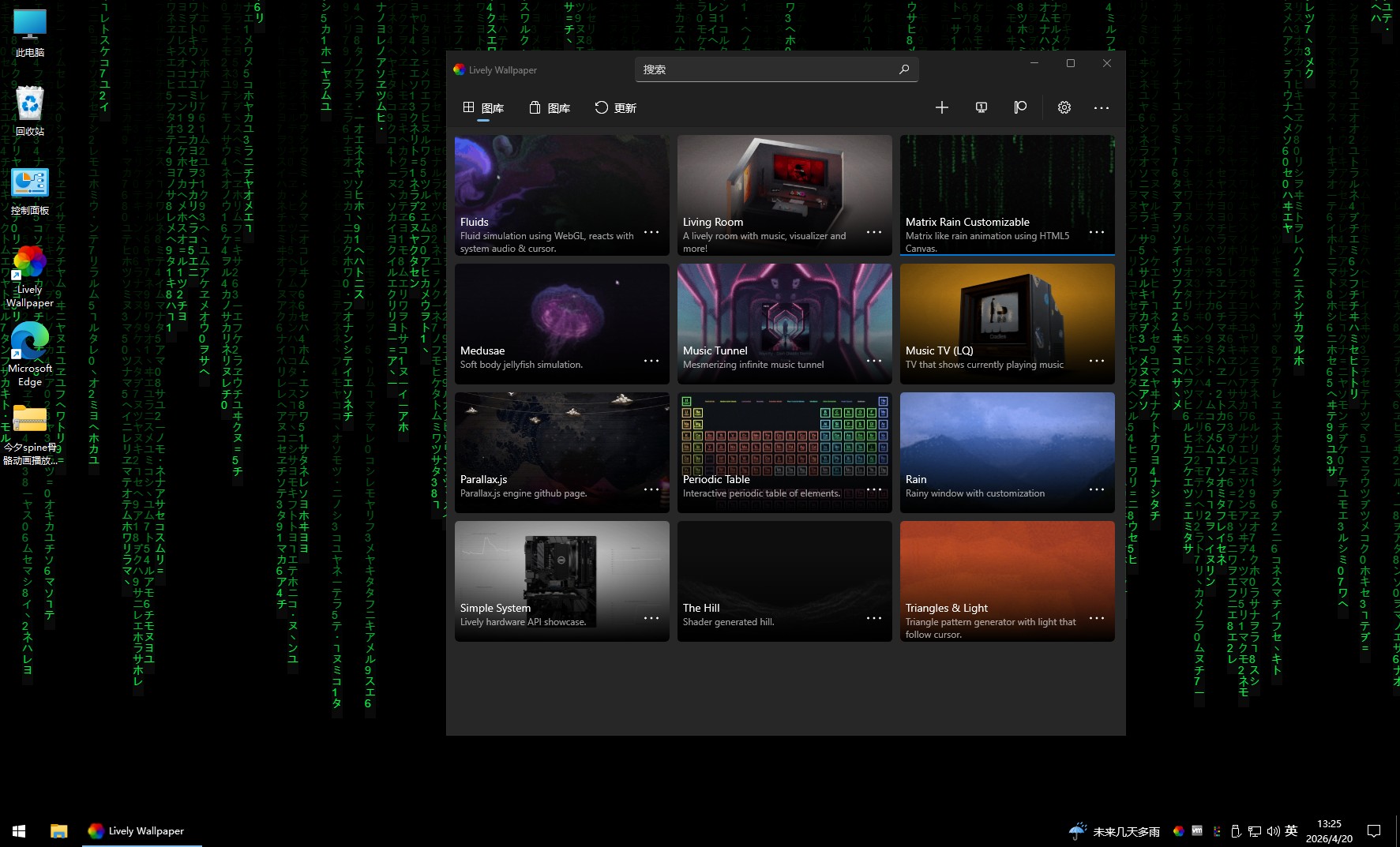This screenshot has width=1400, height=847.
Task: Expand more options on Fluids wallpaper
Action: [x=651, y=232]
